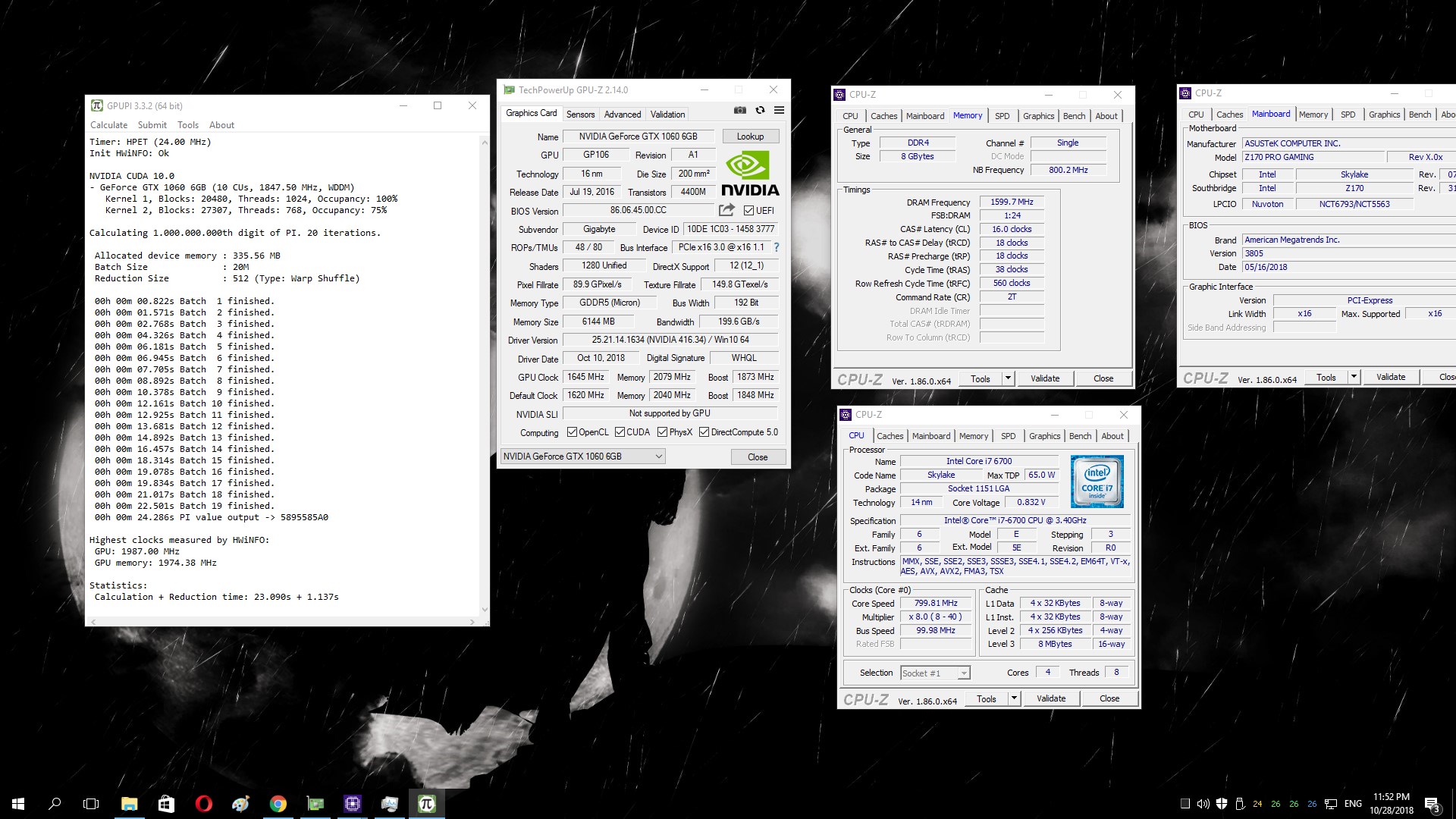Toggle the UEFI checkbox
Viewport: 1456px width, 819px height.
748,210
